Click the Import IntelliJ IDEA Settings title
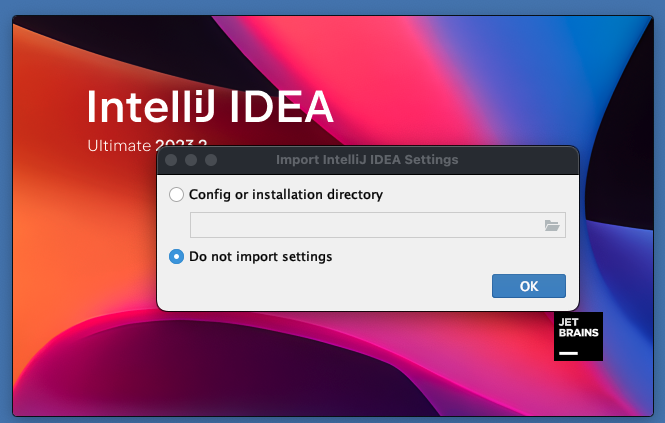 pos(367,160)
